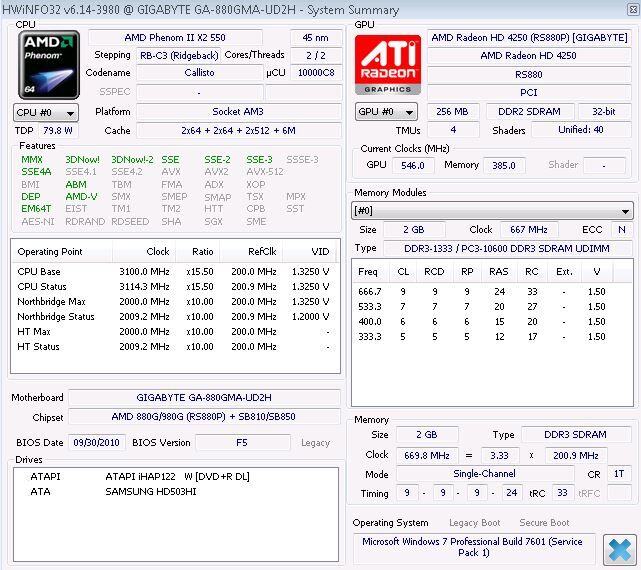641x570 pixels.
Task: Click the BIOS date 09/30/2010 field
Action: (x=96, y=442)
